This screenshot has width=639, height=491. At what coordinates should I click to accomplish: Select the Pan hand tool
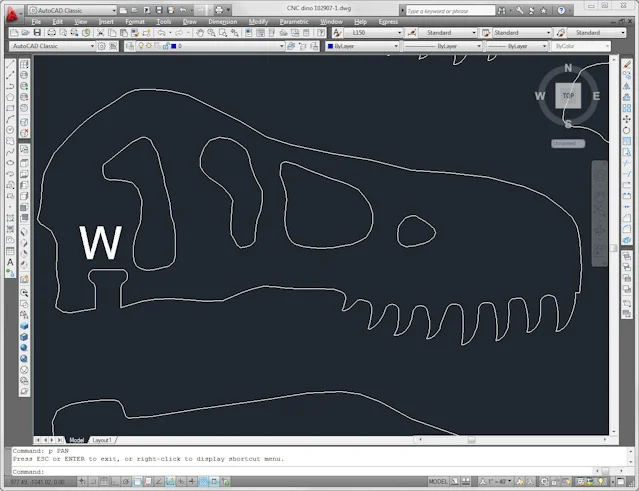click(200, 33)
